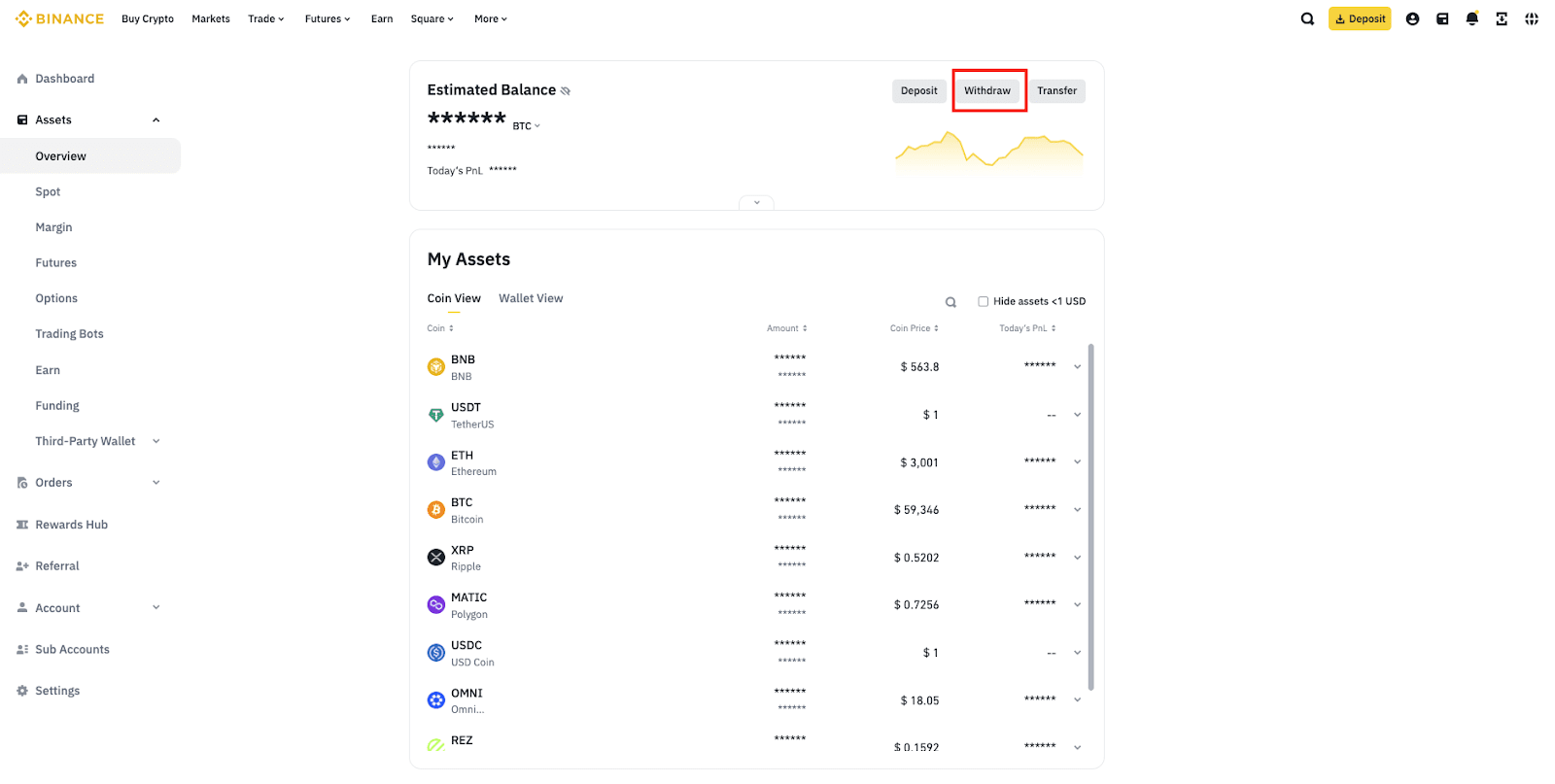Click the search magnifier icon in top bar
Image resolution: width=1555 pixels, height=784 pixels.
tap(1307, 18)
